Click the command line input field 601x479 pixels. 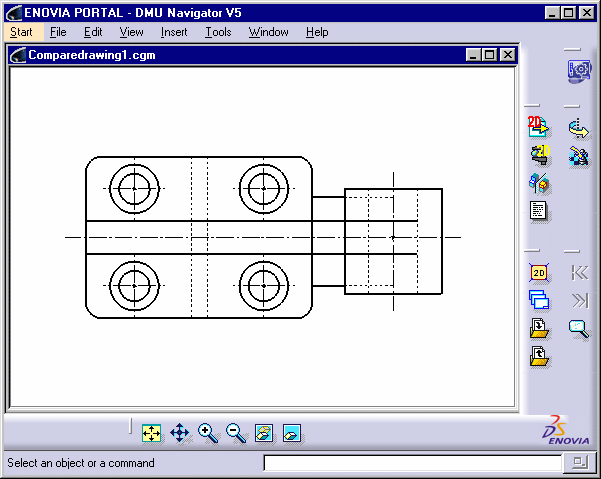[412, 463]
